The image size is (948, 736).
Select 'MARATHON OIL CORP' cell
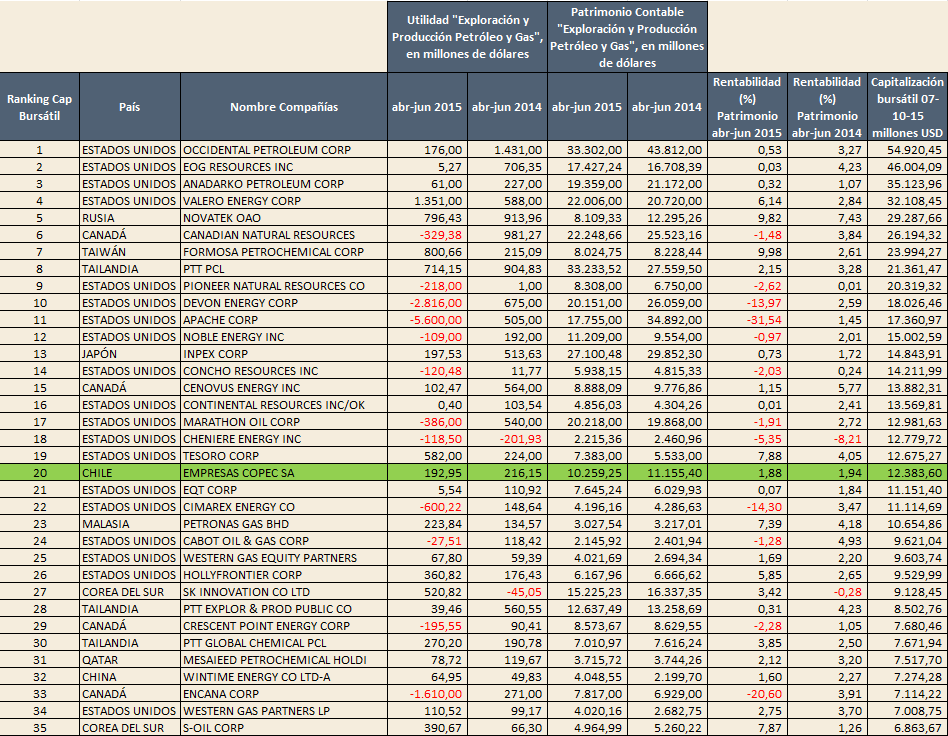[x=284, y=422]
